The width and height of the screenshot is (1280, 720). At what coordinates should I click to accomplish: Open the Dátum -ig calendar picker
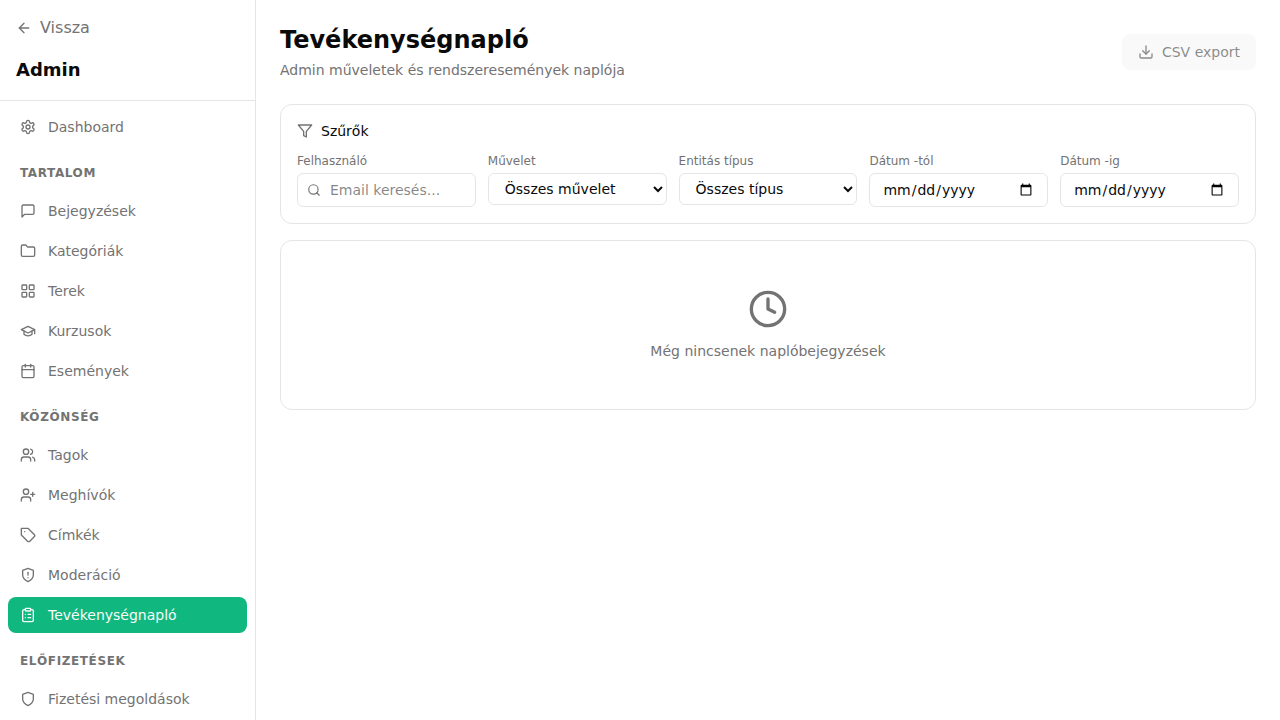pyautogui.click(x=1218, y=189)
